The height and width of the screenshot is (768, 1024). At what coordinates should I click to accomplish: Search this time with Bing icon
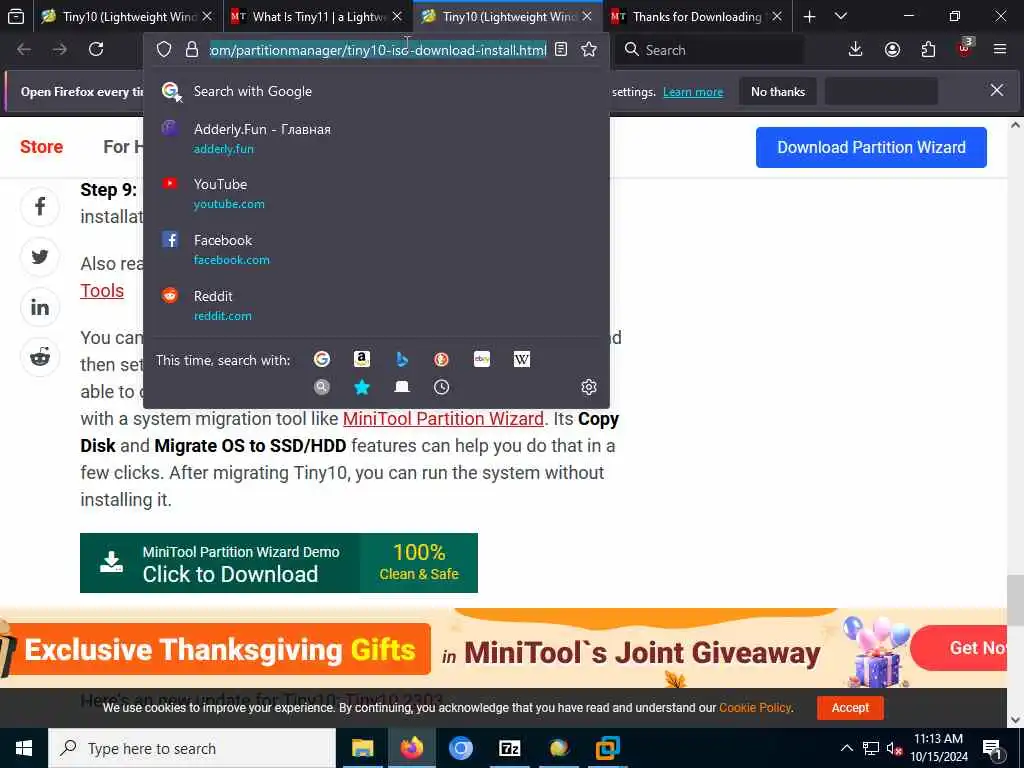[402, 359]
